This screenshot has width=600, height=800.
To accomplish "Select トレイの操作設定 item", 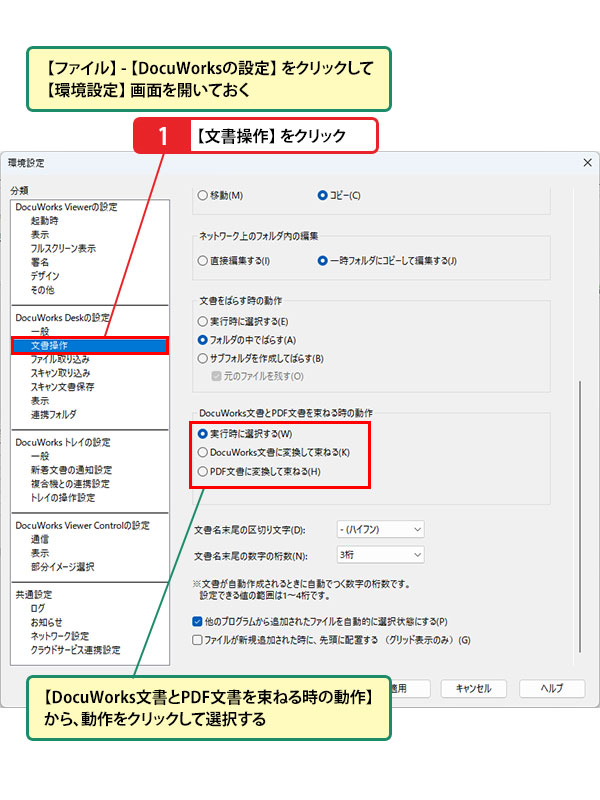I will point(63,497).
